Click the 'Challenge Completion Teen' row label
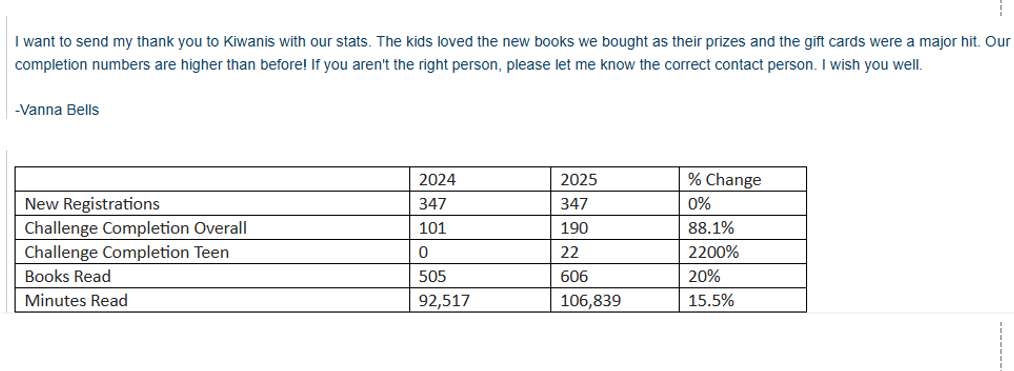1014x371 pixels. point(212,252)
